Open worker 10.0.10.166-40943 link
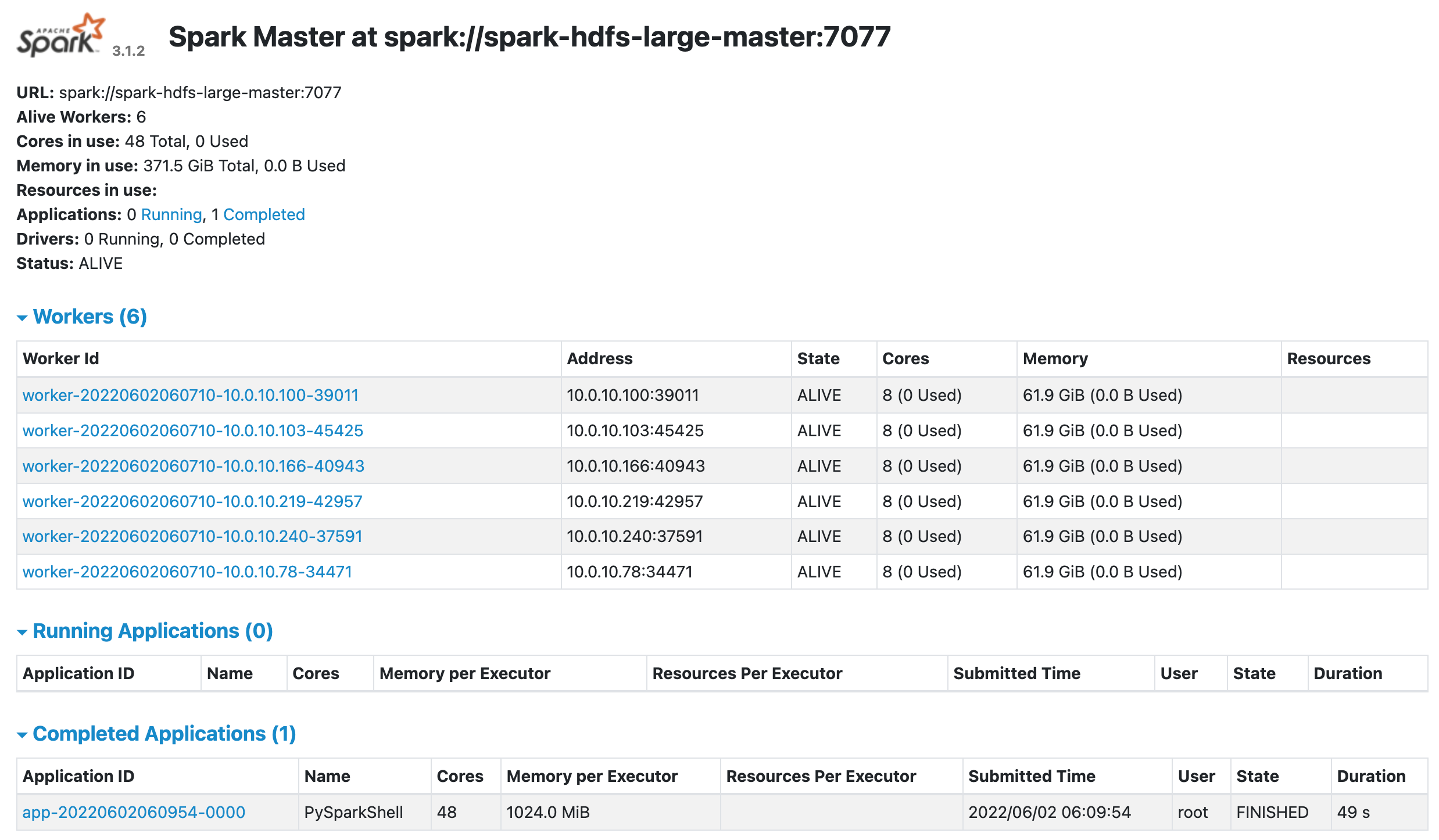 click(x=194, y=466)
